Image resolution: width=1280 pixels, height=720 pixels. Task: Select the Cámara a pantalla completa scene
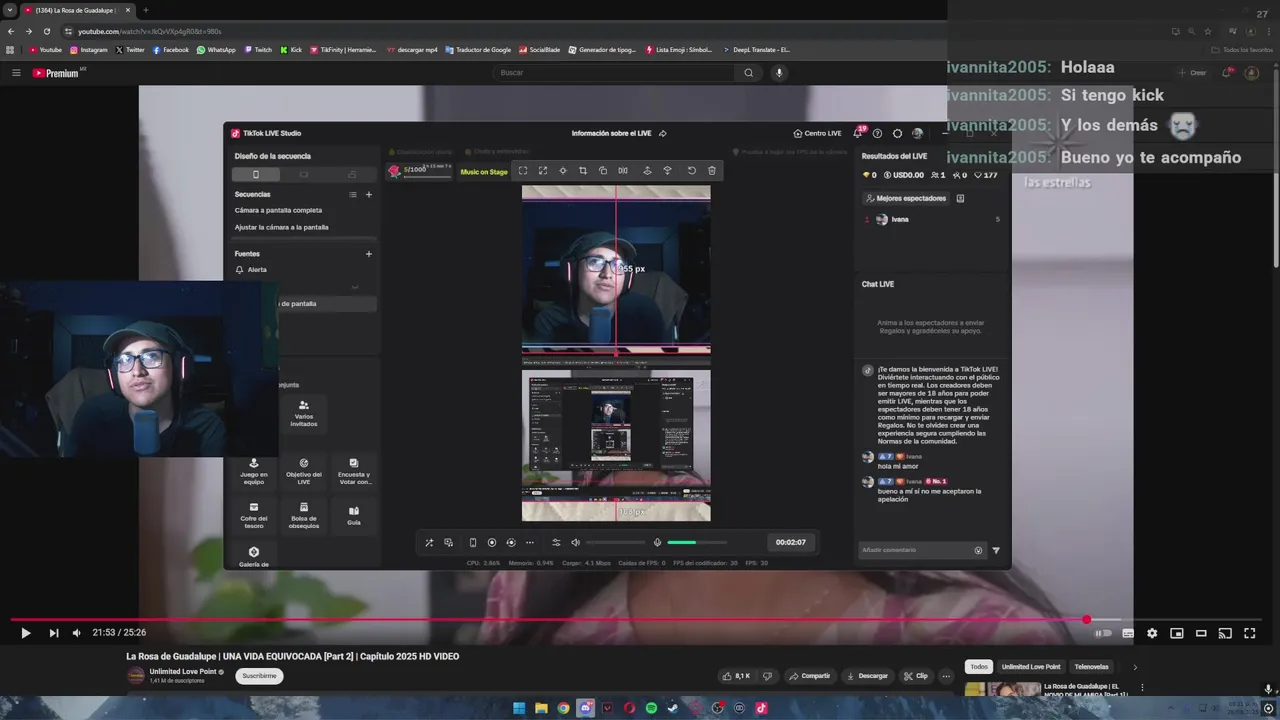pyautogui.click(x=278, y=211)
